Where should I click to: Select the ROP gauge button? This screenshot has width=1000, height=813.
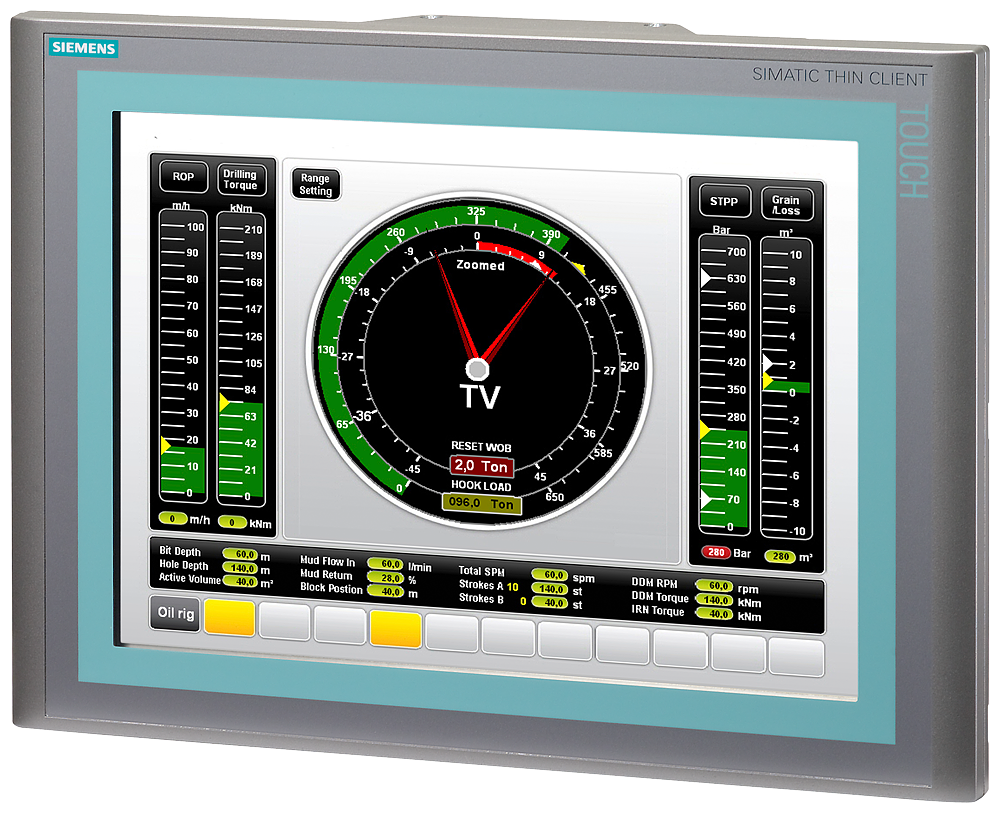click(x=183, y=177)
